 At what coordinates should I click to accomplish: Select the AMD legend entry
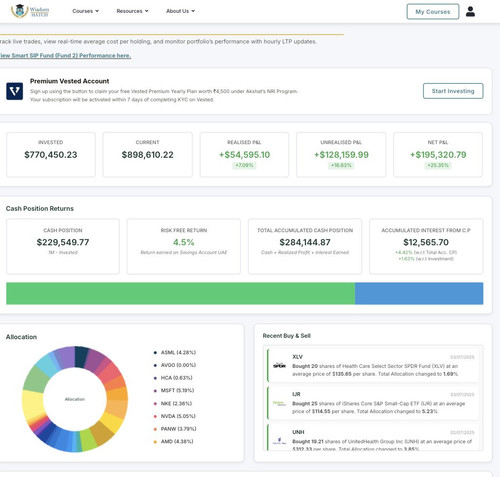[173, 441]
